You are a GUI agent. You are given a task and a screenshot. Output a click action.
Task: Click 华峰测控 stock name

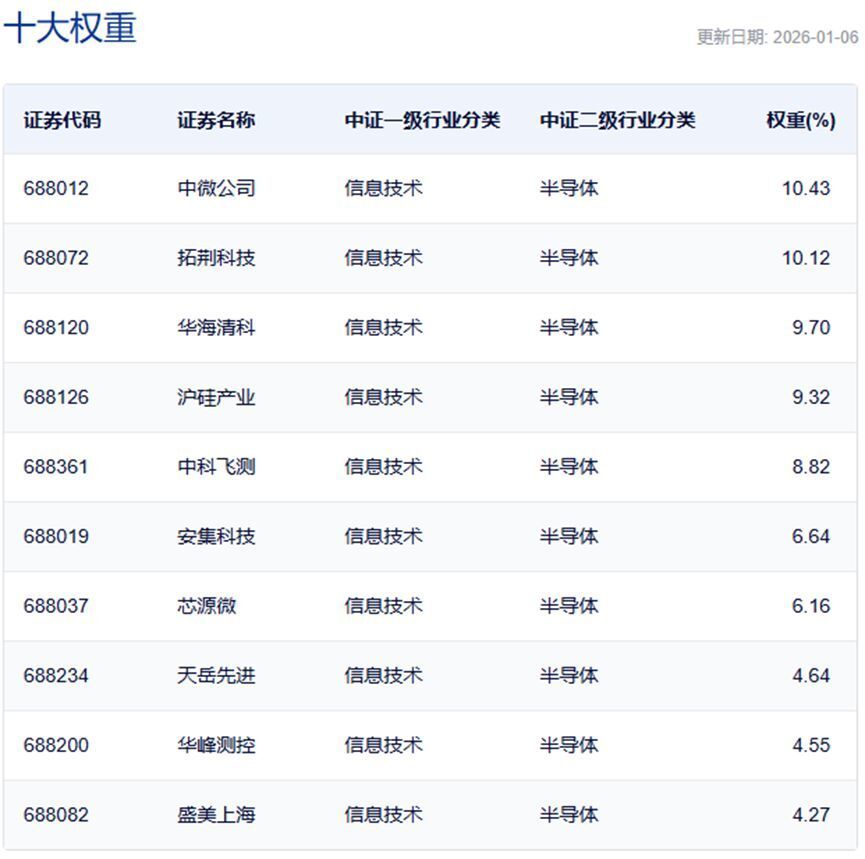click(x=214, y=745)
